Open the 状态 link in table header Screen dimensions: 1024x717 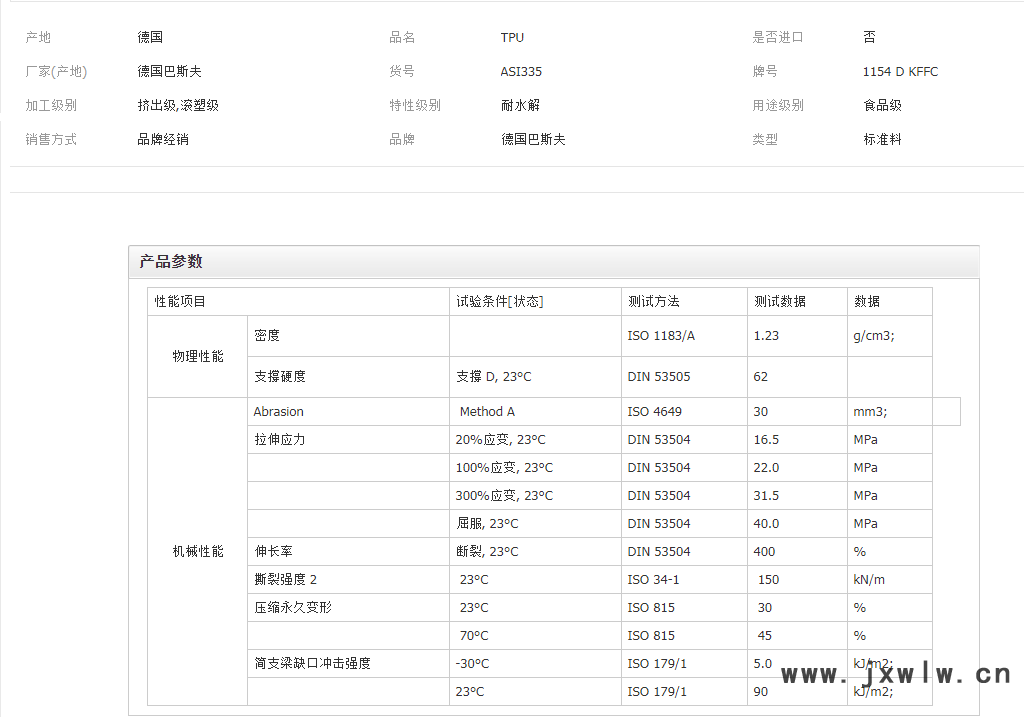point(526,301)
